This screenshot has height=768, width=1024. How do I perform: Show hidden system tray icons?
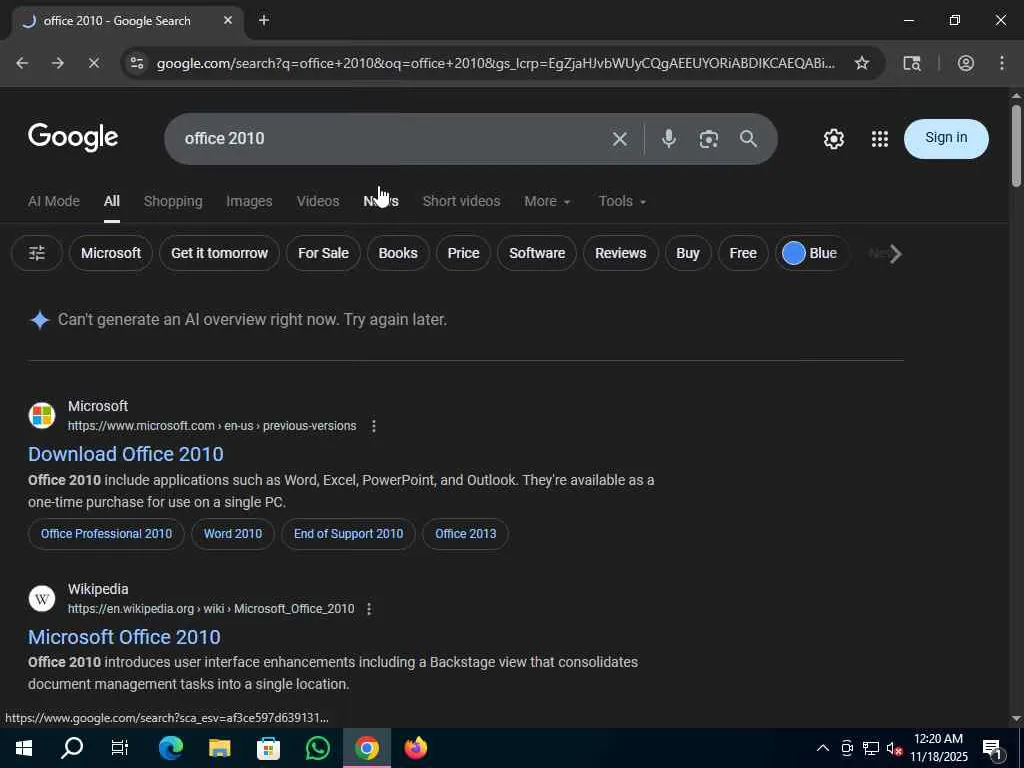point(823,748)
